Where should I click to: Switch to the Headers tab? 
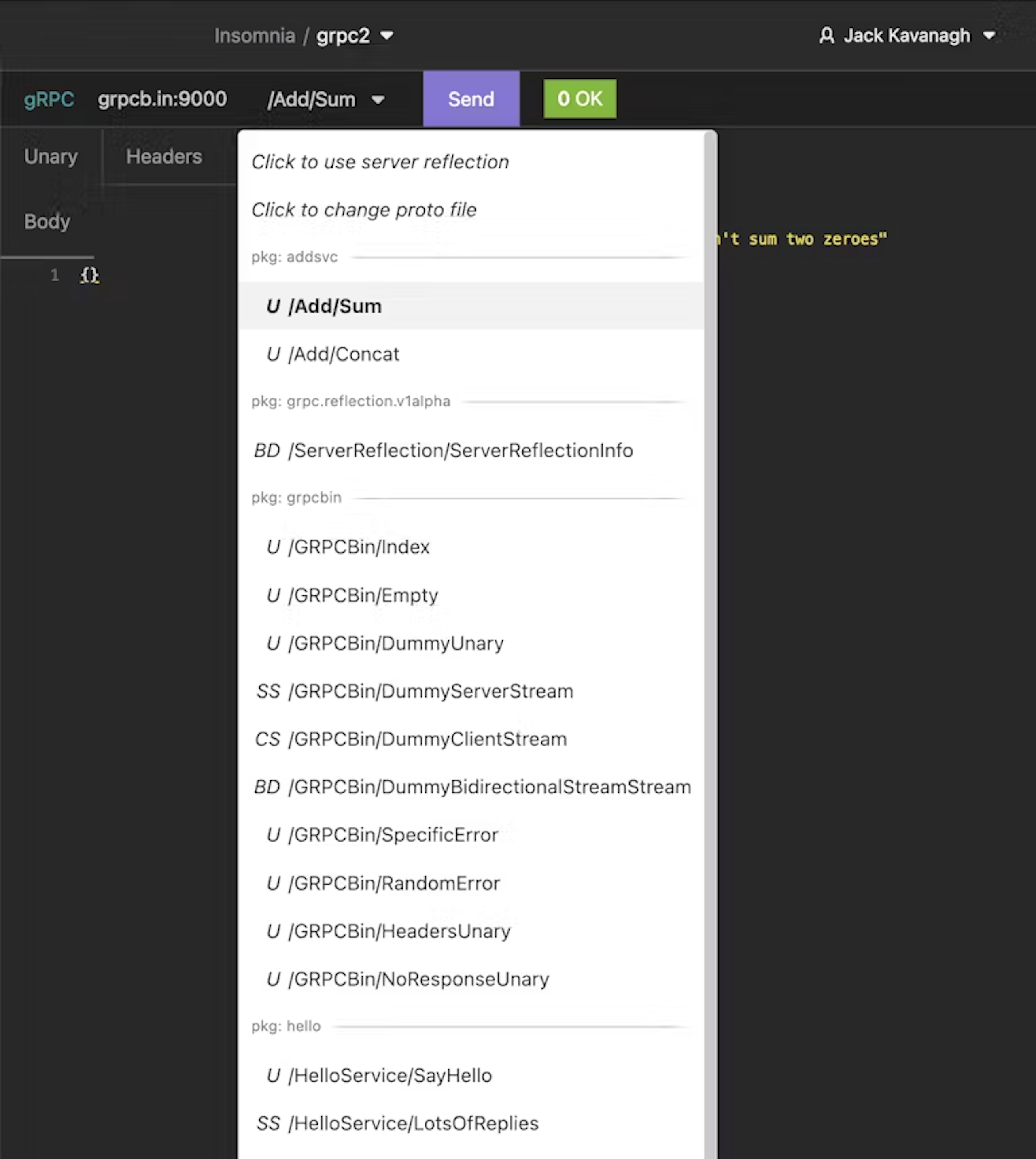click(164, 156)
